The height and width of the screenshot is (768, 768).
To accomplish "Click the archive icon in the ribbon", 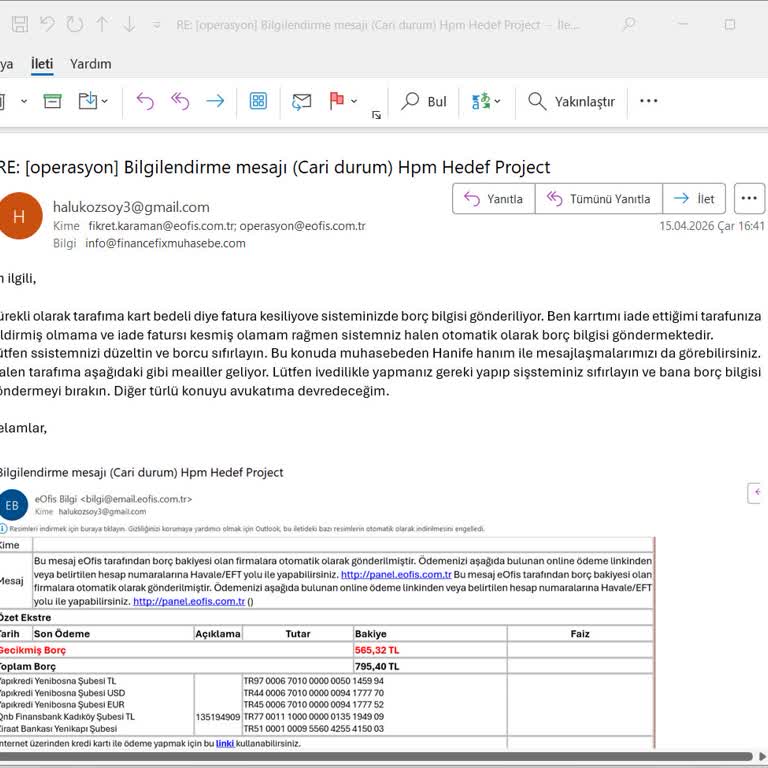I will pyautogui.click(x=52, y=101).
